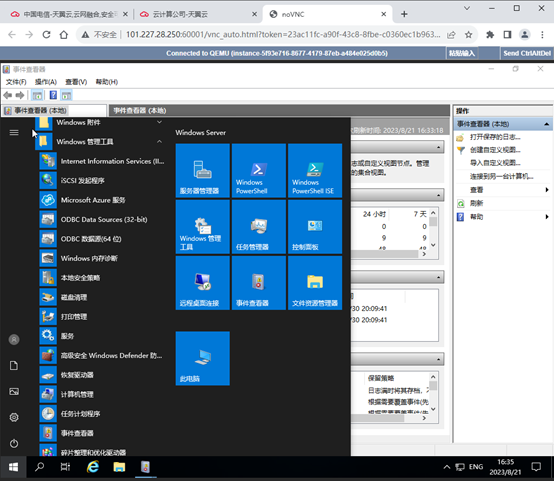Launch the Windows PowerShell tile
Image resolution: width=554 pixels, height=481 pixels.
pos(259,170)
